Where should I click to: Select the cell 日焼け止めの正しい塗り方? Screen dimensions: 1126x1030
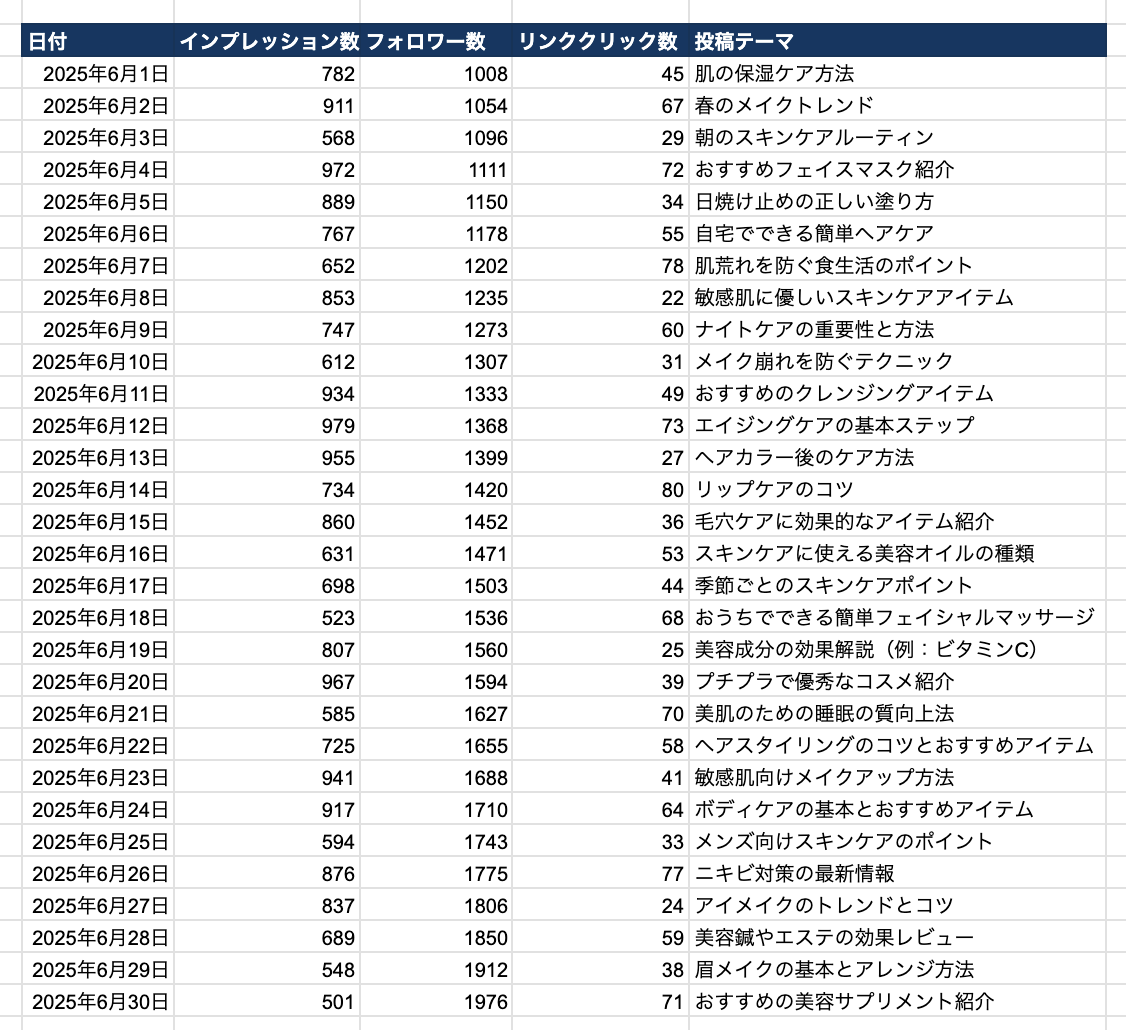click(x=898, y=201)
